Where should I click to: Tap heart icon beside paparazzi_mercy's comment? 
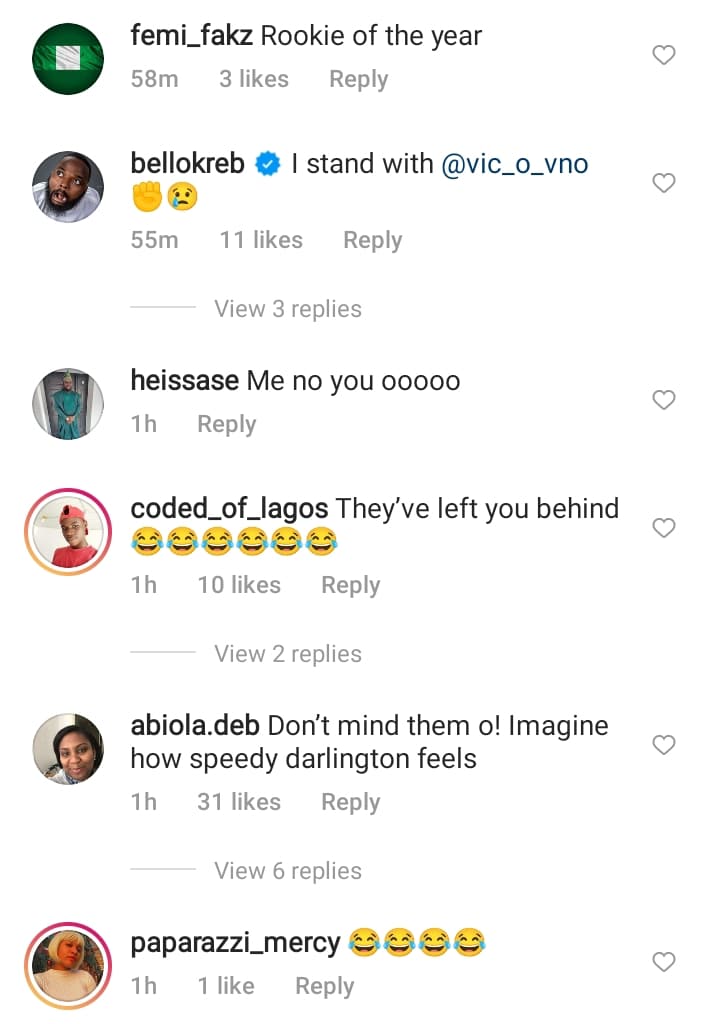tap(664, 962)
